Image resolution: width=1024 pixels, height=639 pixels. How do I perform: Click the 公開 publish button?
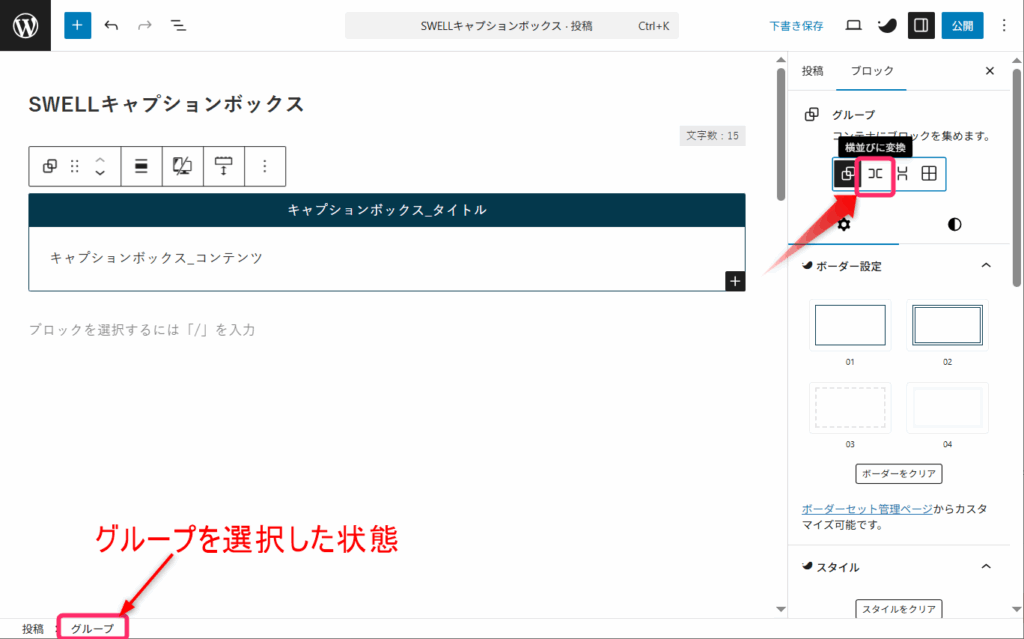[x=962, y=25]
